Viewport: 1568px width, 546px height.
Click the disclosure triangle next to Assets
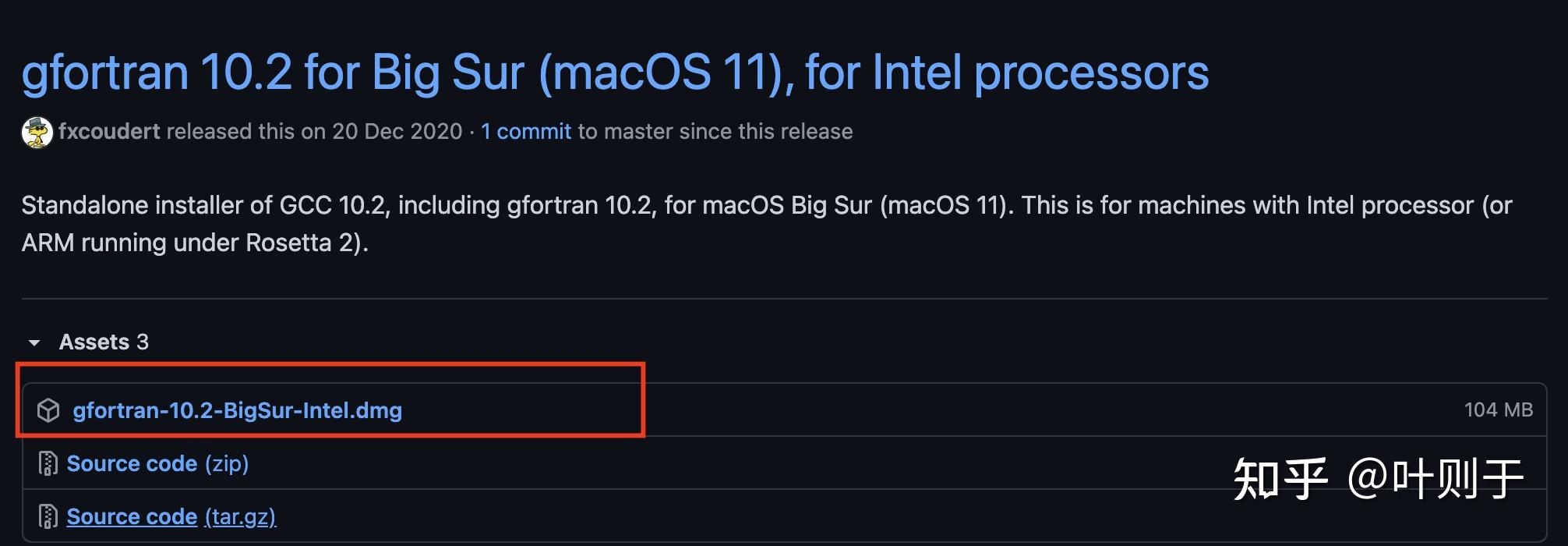tap(33, 342)
